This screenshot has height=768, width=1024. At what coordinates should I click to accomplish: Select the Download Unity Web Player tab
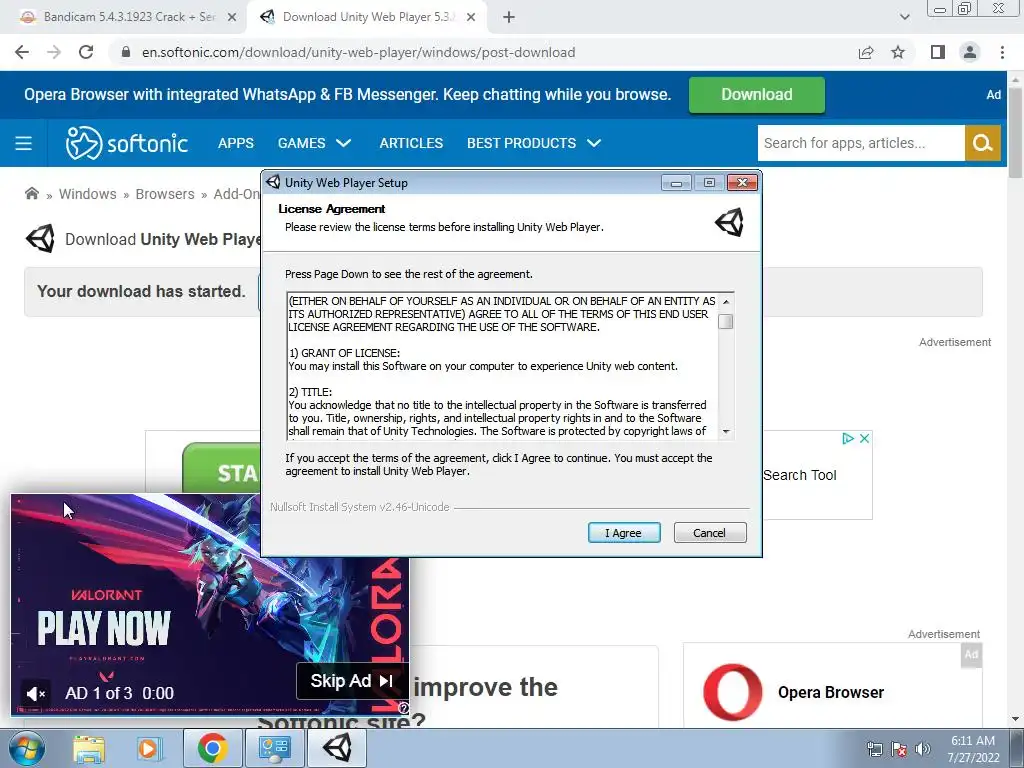(x=366, y=17)
